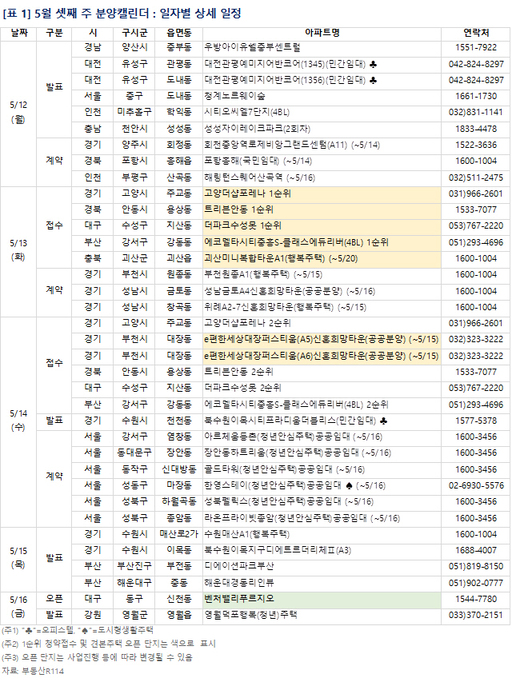This screenshot has width=512, height=682.
Task: Click the '동대문구' district cell
Action: (x=134, y=453)
